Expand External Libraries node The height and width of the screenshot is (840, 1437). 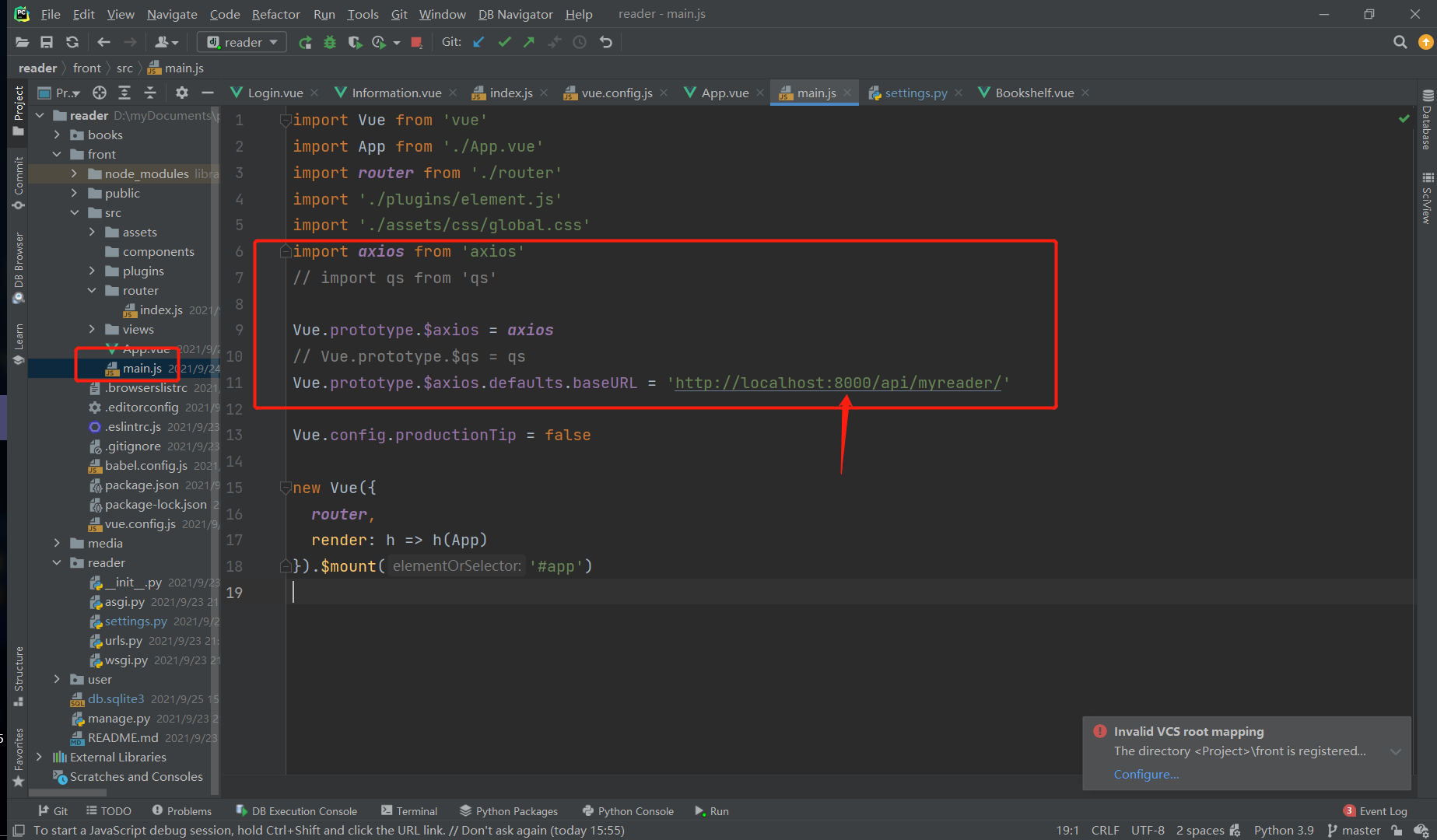coord(39,757)
